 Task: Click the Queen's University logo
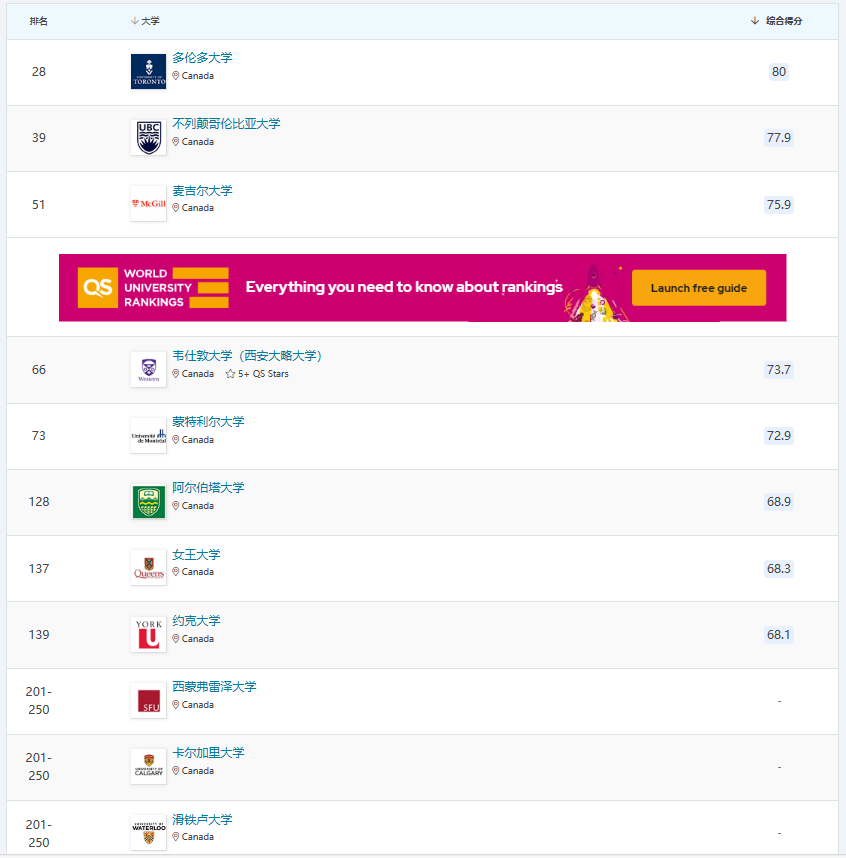click(148, 568)
